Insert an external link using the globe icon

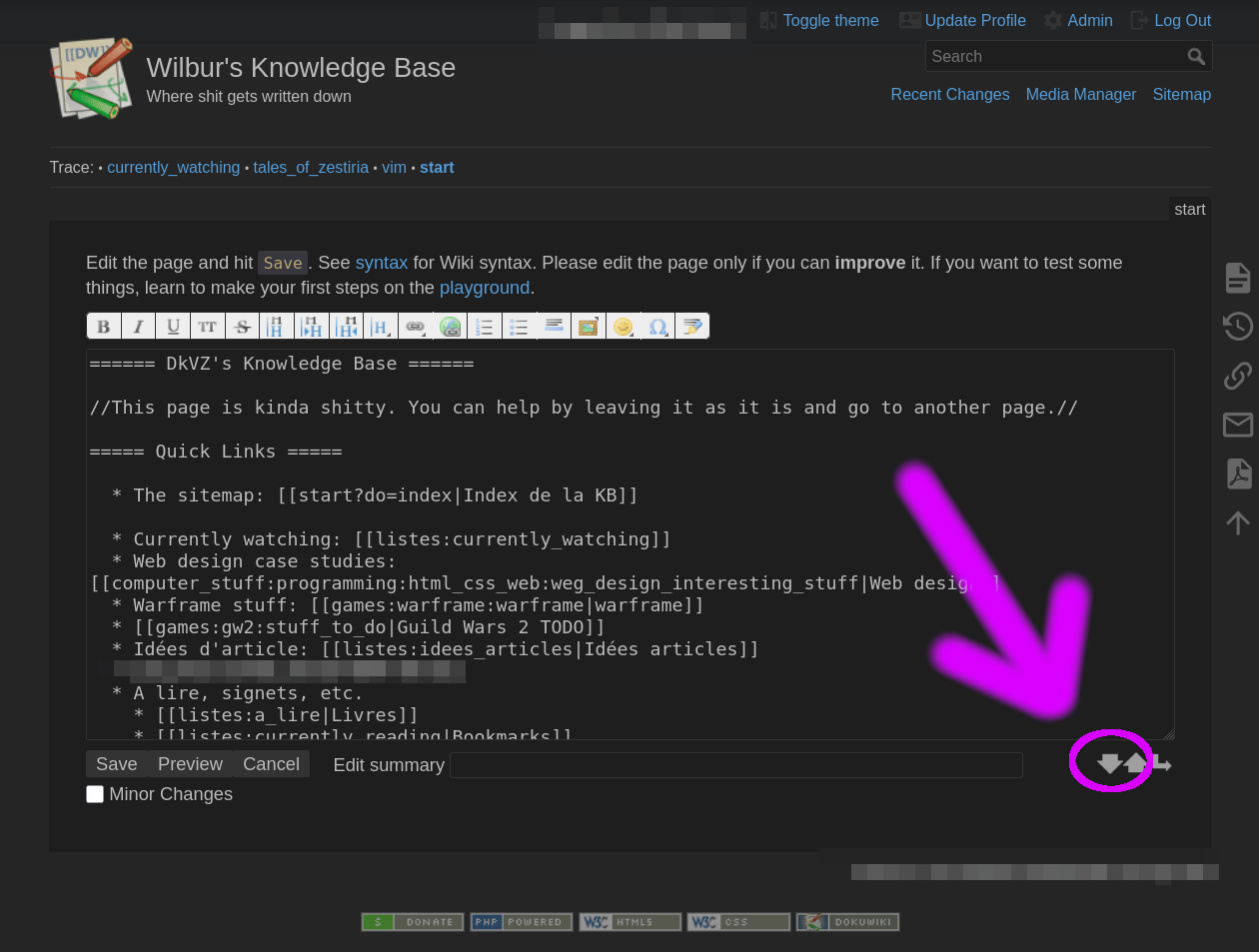pyautogui.click(x=450, y=327)
